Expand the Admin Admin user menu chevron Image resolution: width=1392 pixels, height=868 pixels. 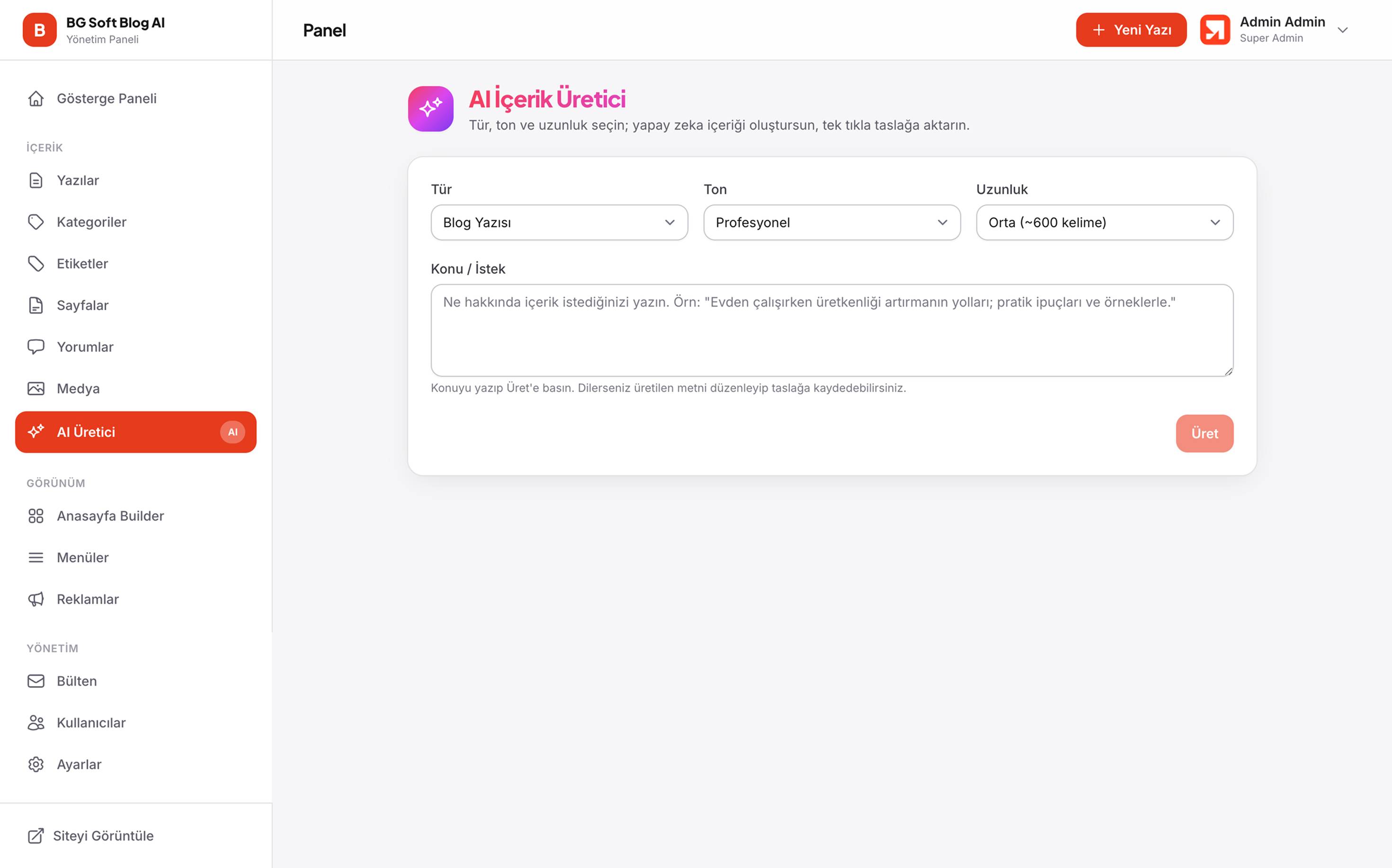click(1343, 30)
